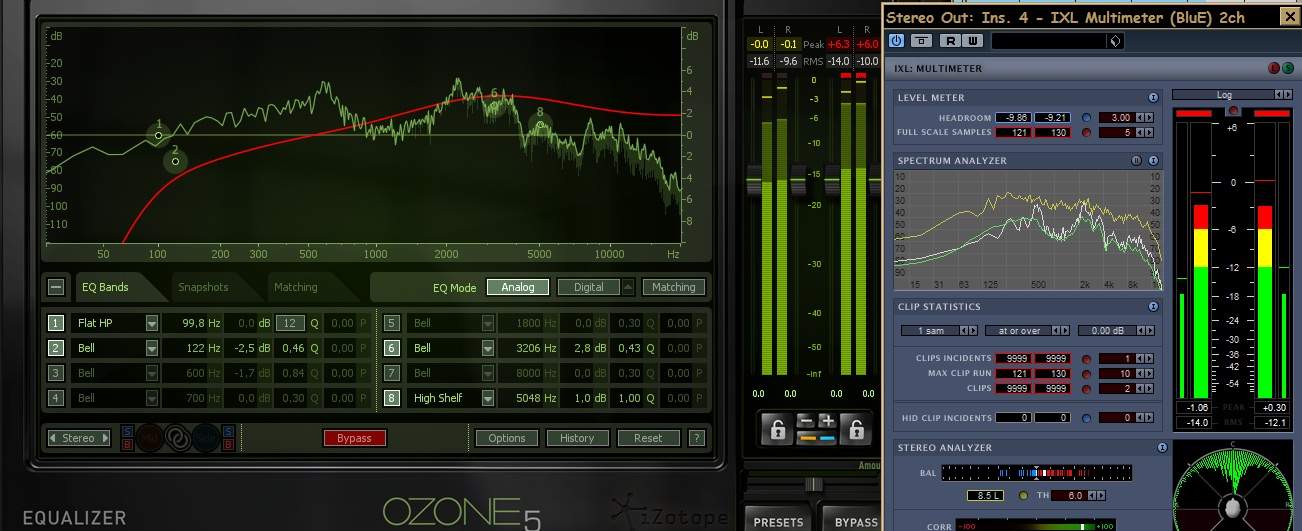Increase the Full Scale Samples threshold of 5

click(1148, 132)
